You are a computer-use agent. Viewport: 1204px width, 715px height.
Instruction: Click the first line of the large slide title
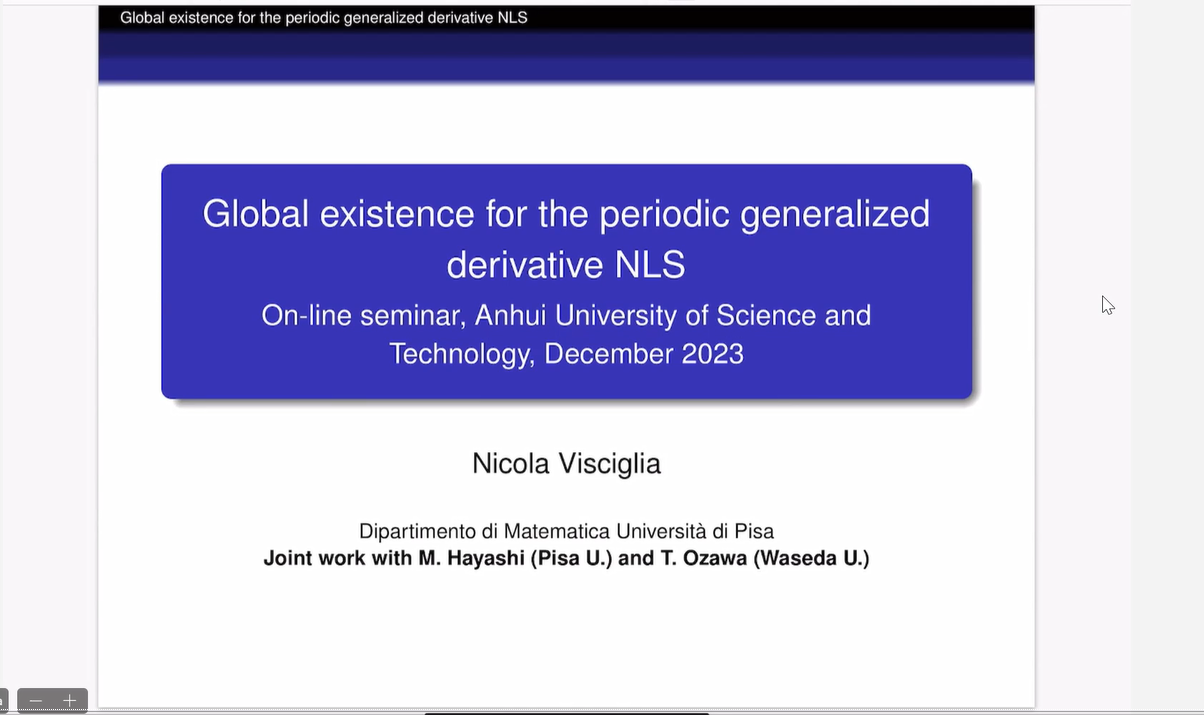[566, 214]
